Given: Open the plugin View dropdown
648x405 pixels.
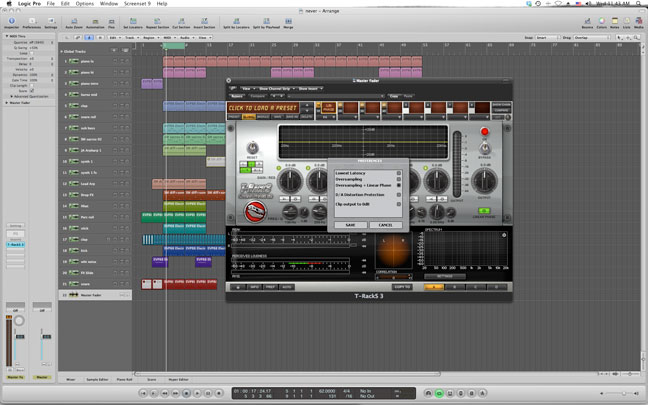Looking at the screenshot, I should tap(248, 88).
